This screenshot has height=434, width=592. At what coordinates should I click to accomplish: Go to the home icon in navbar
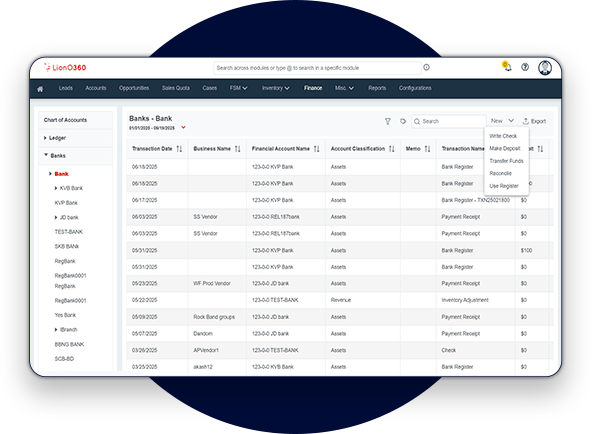click(40, 89)
